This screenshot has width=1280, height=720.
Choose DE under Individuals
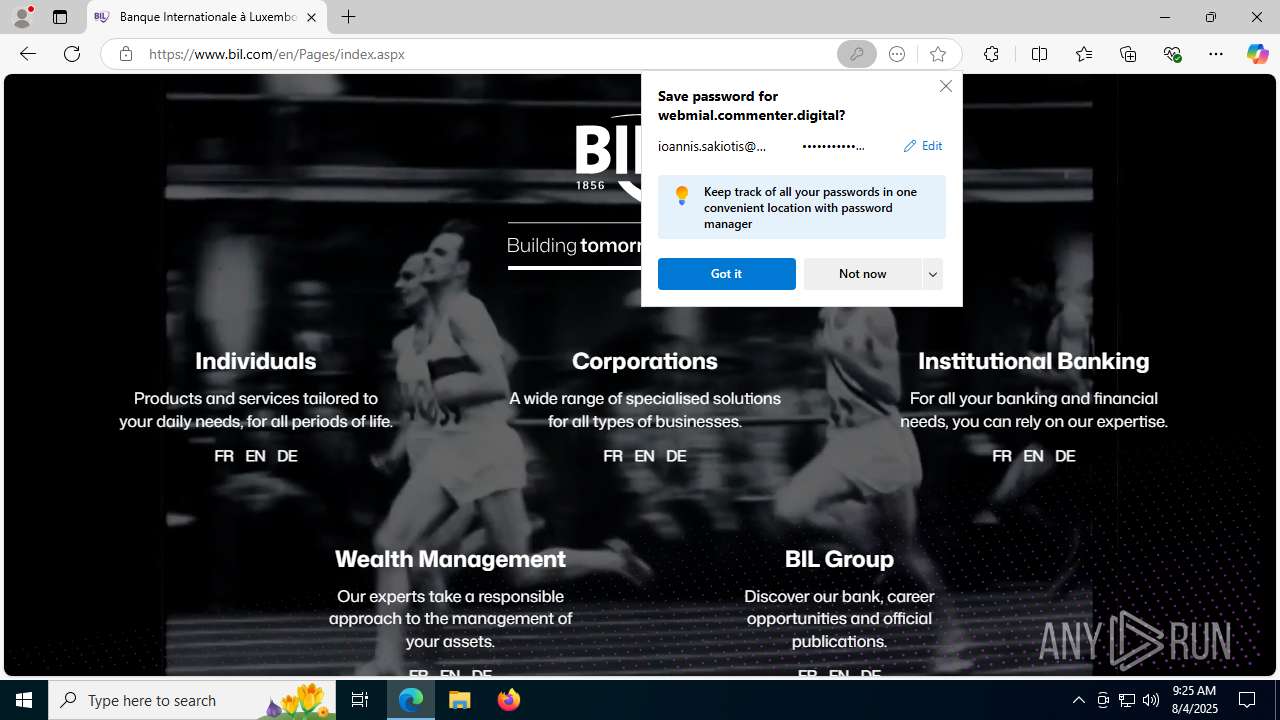(287, 456)
